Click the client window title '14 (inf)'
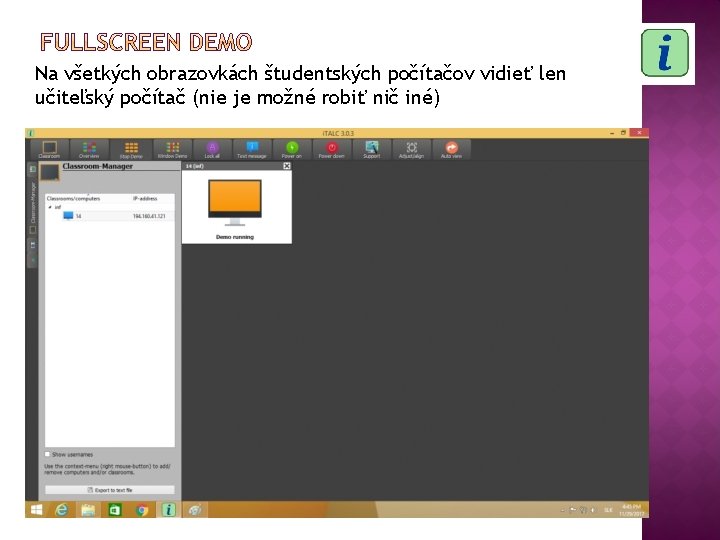The image size is (720, 540). (x=195, y=166)
